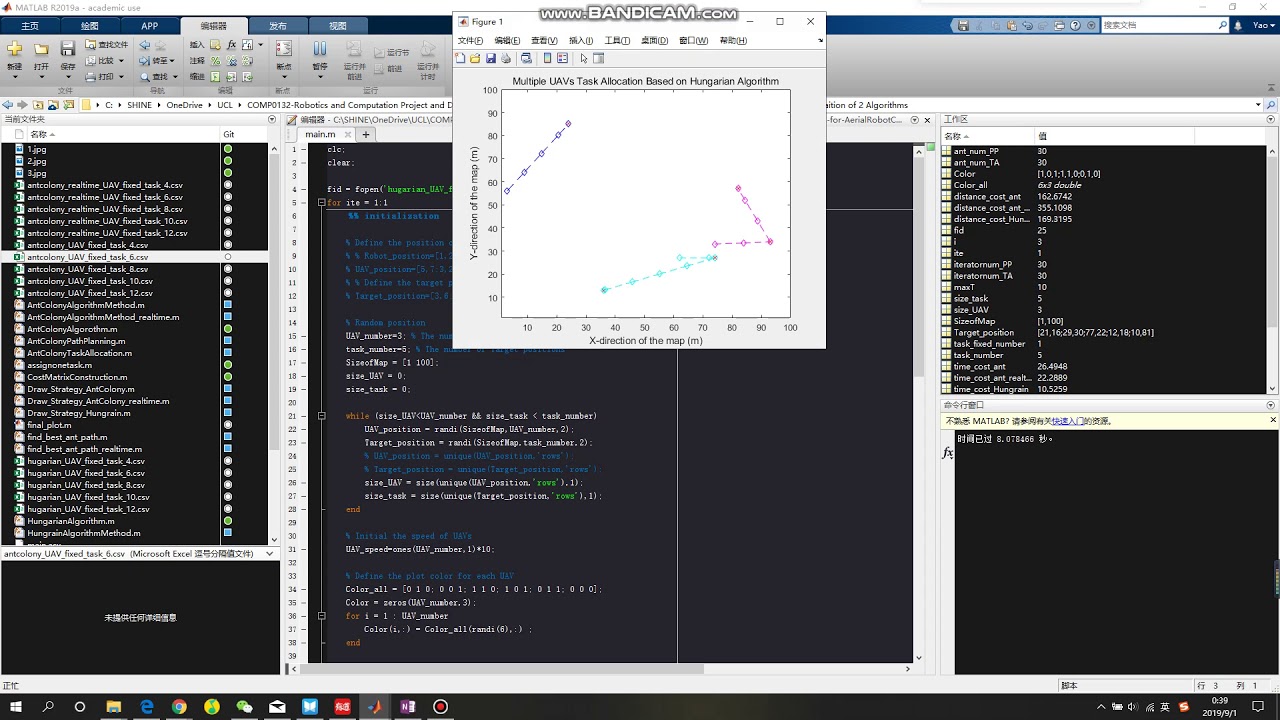The width and height of the screenshot is (1280, 720).
Task: Select hugarian_UAV_fixed_task_4.csv in file list
Action: pyautogui.click(x=86, y=461)
